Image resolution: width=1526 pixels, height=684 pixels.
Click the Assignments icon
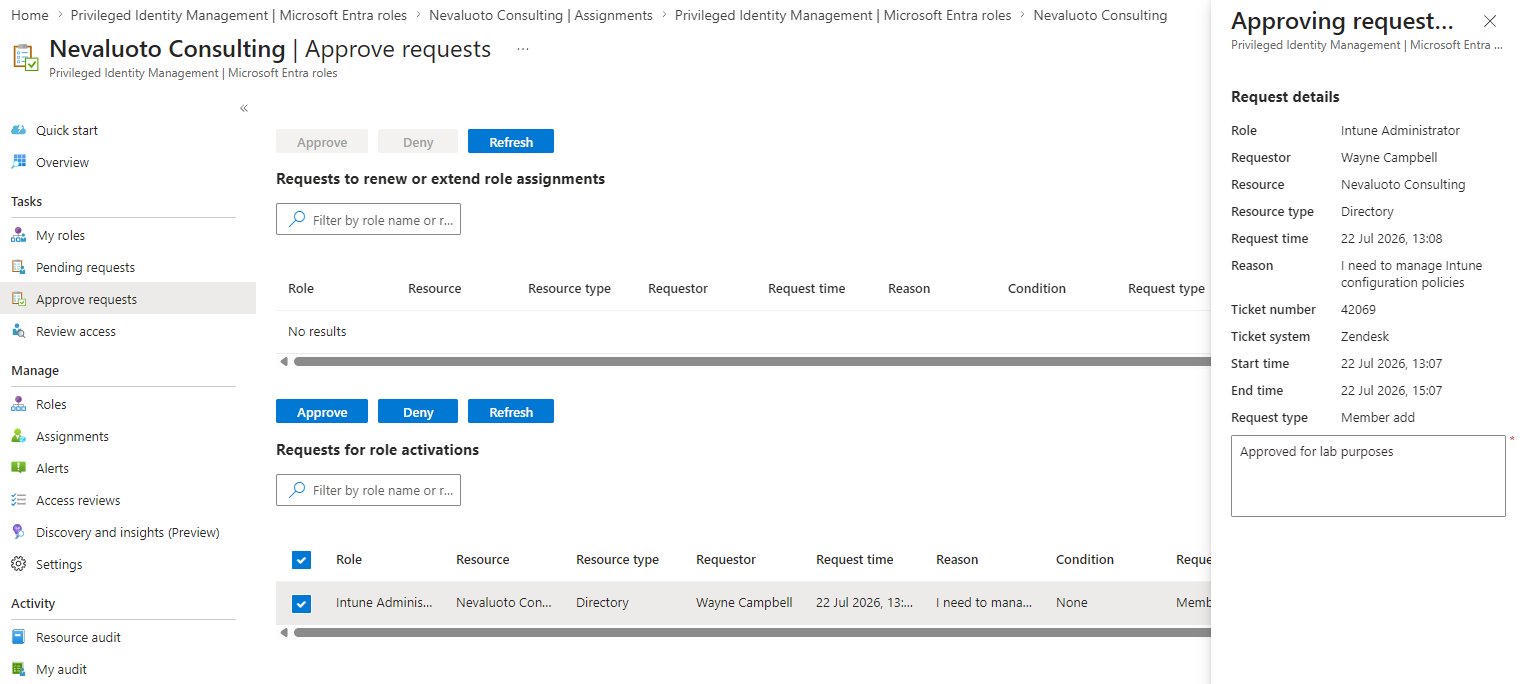[x=18, y=436]
